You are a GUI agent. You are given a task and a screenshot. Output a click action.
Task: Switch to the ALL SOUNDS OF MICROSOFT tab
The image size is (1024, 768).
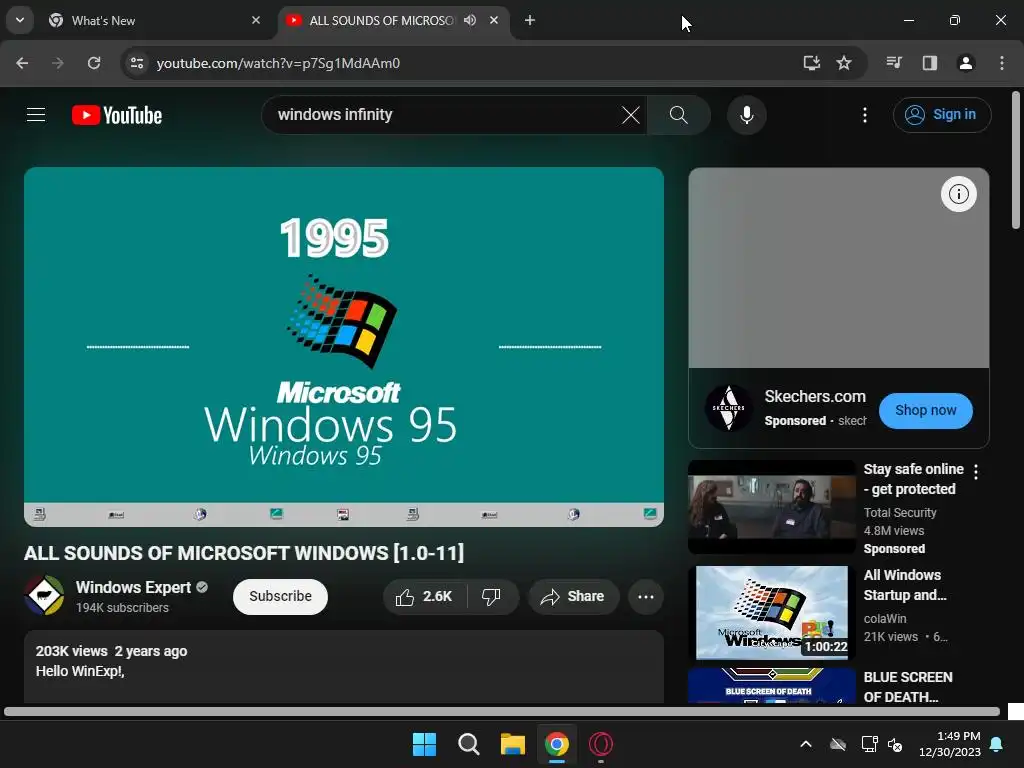(381, 20)
